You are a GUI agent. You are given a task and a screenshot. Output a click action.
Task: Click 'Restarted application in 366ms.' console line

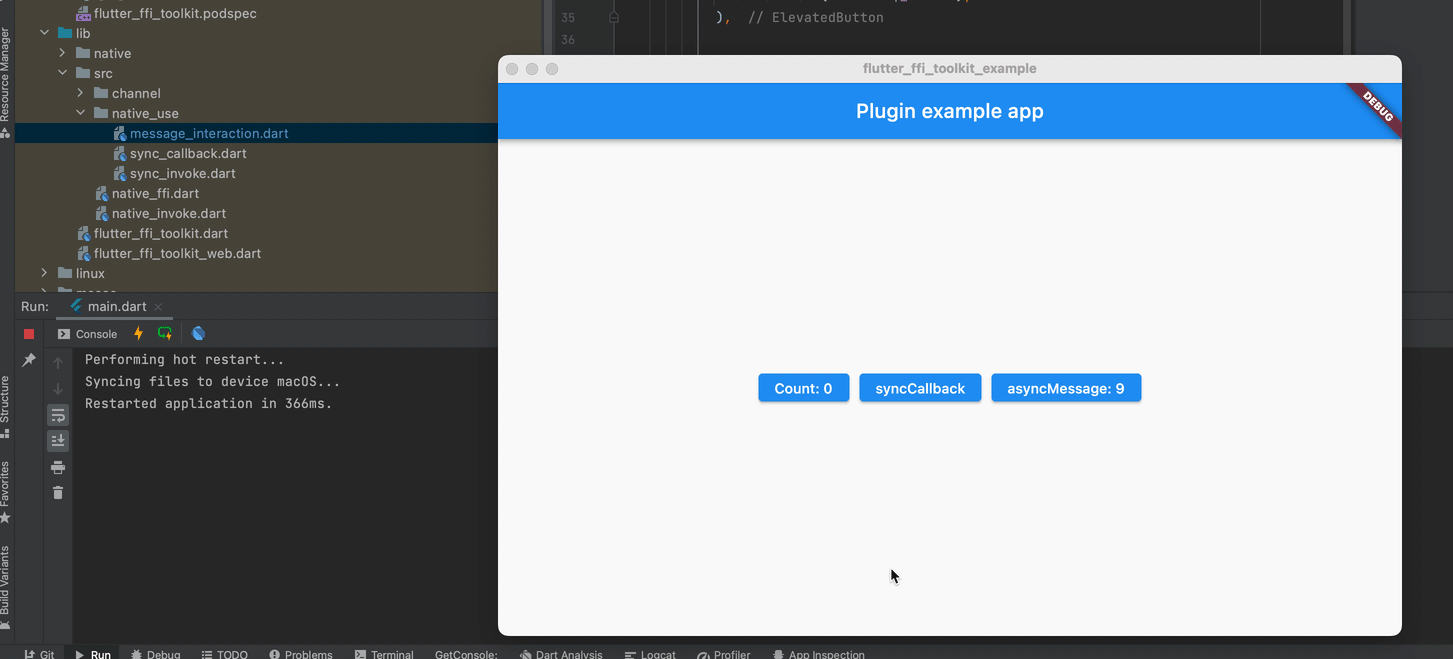tap(208, 403)
